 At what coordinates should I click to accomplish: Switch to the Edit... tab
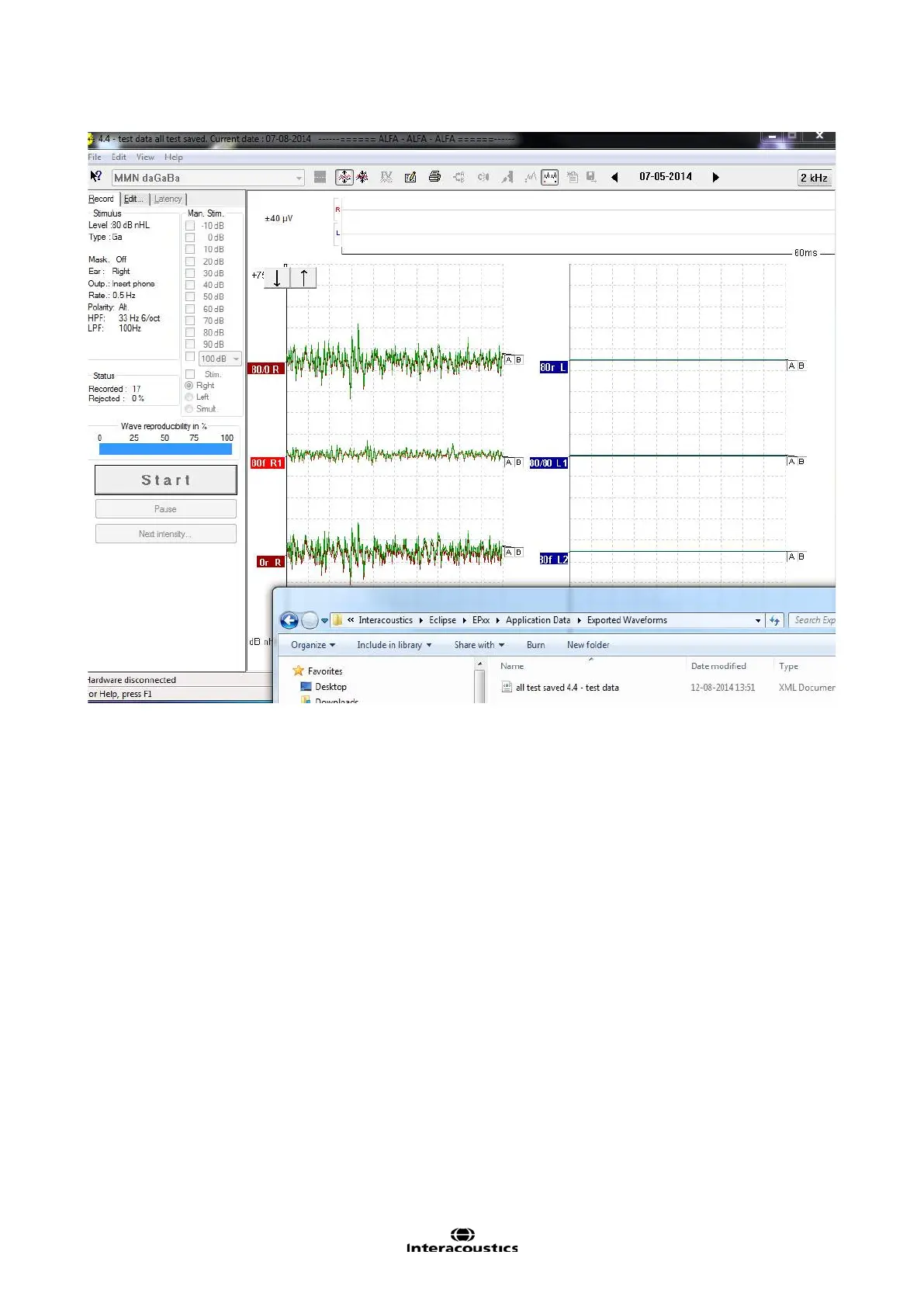pos(134,199)
